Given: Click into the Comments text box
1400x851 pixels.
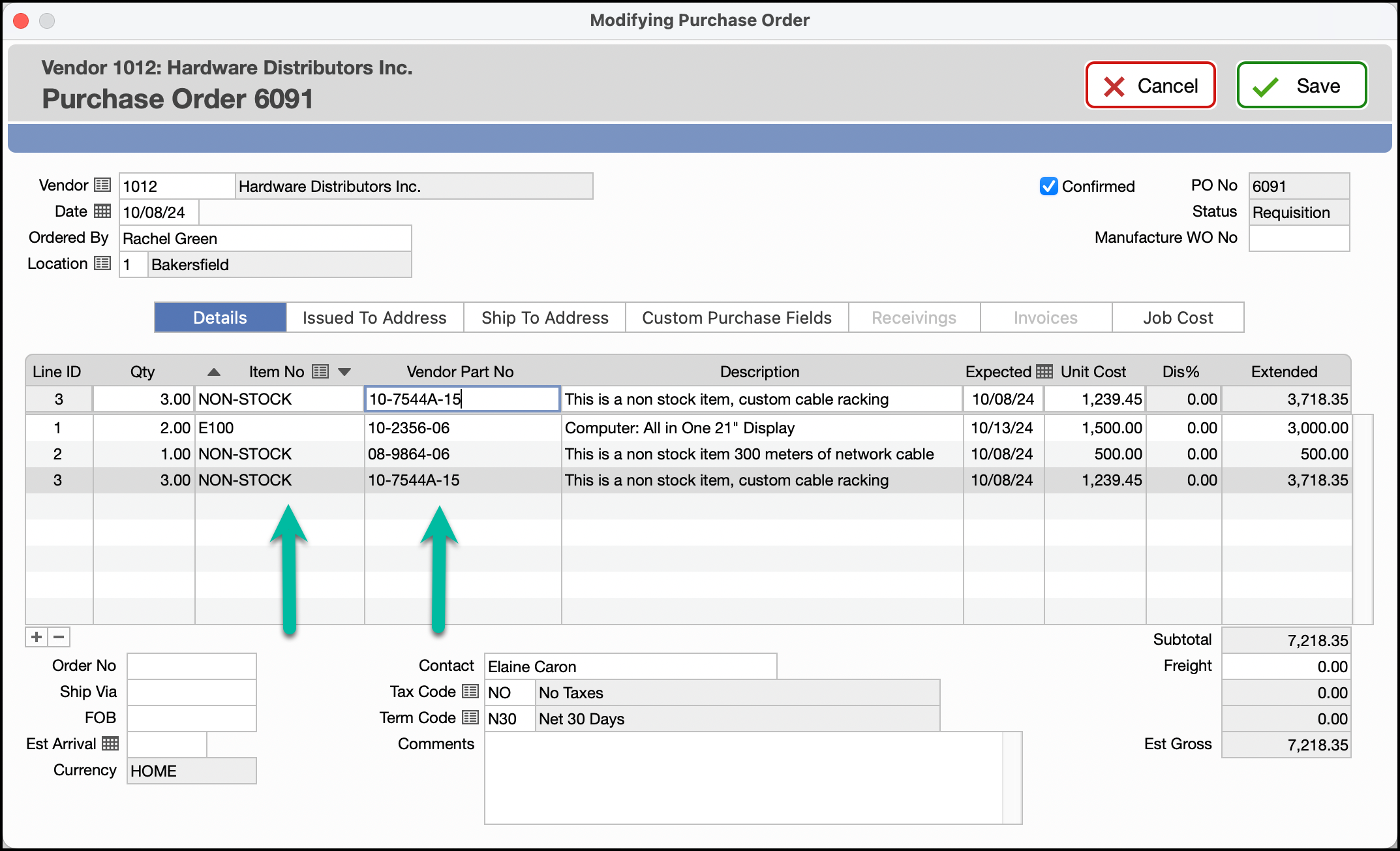Looking at the screenshot, I should tap(744, 778).
